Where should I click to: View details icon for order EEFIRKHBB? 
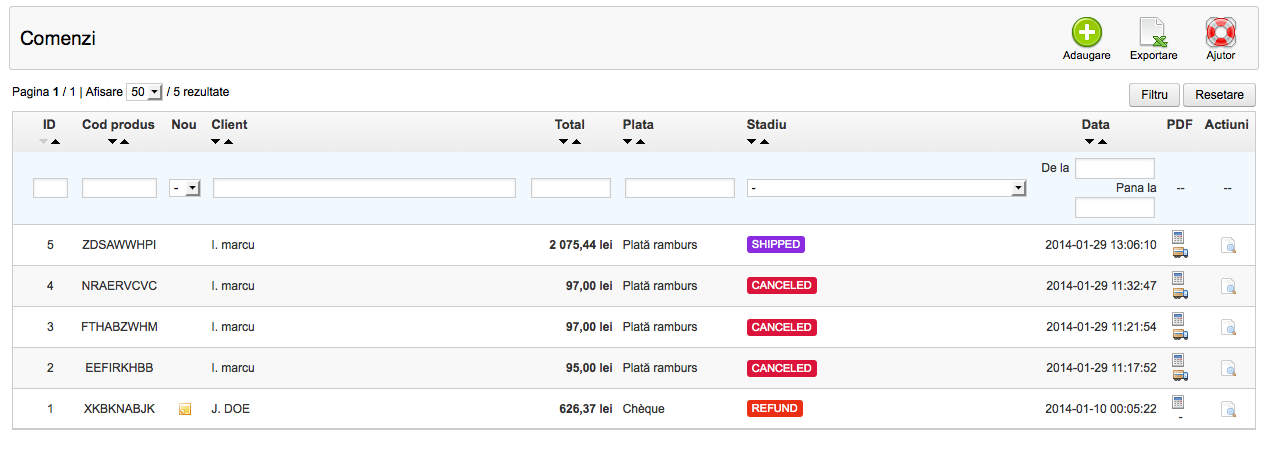[1229, 368]
